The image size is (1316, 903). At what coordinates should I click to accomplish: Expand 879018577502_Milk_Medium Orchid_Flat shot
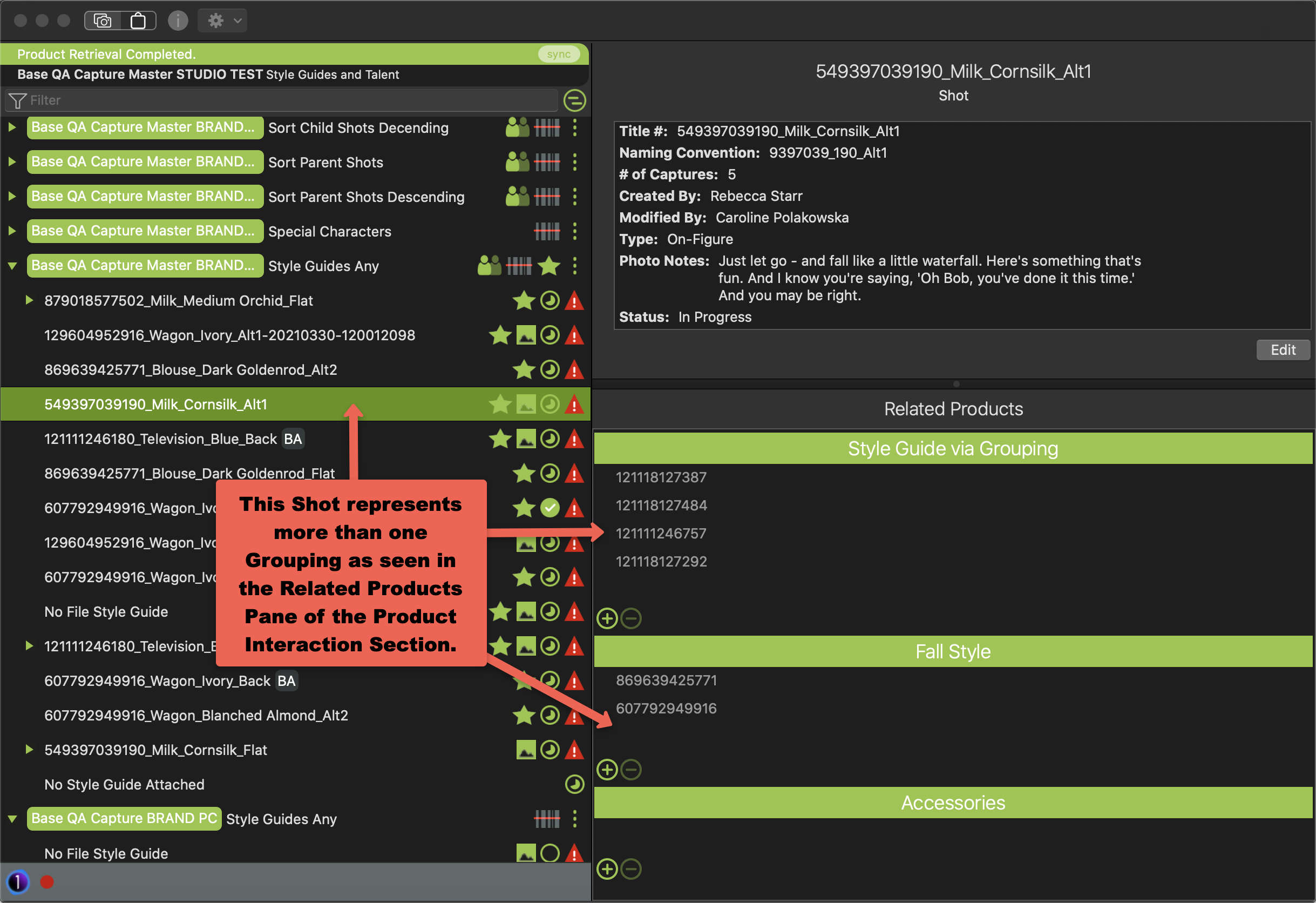coord(30,300)
